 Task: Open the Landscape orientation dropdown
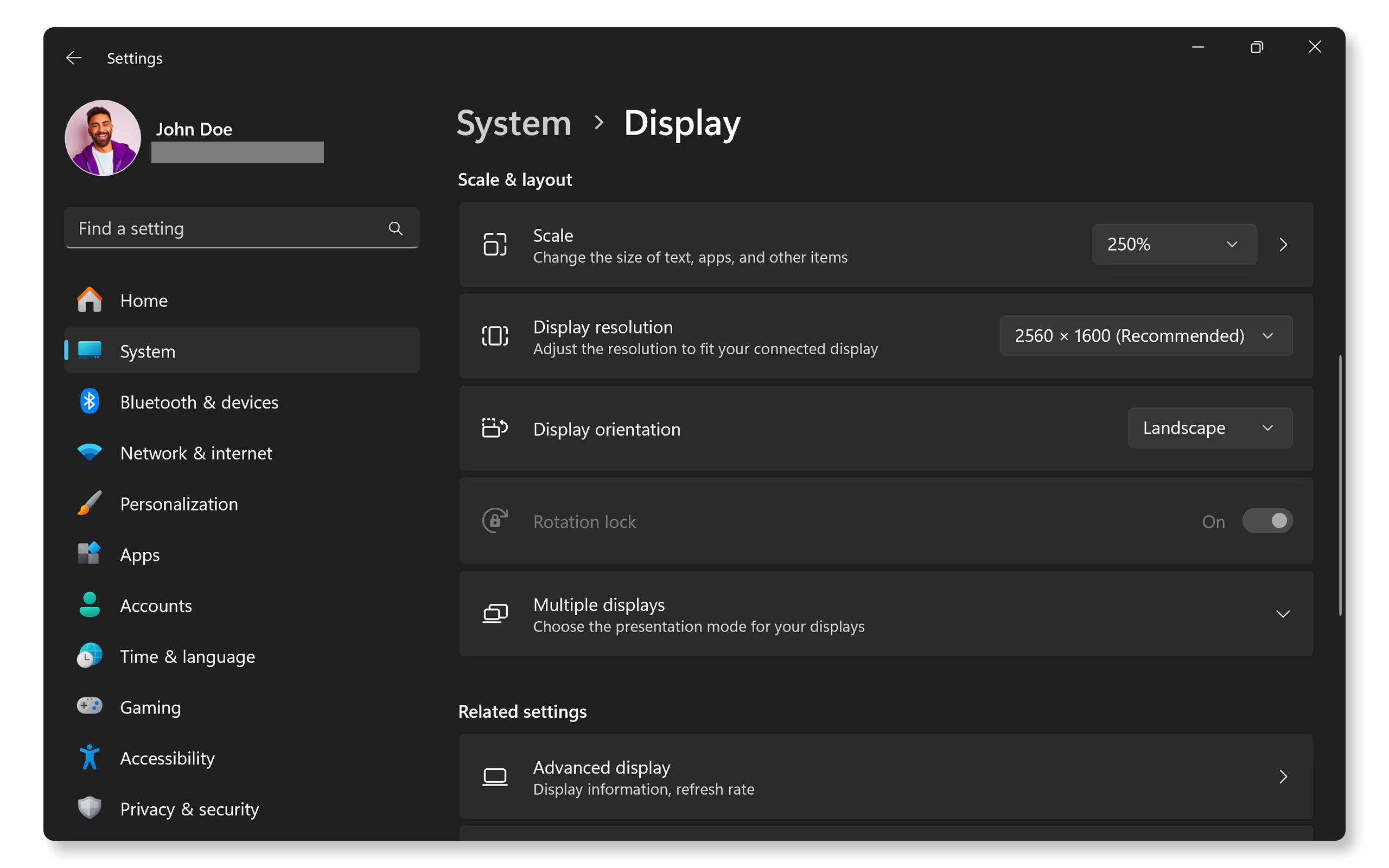[x=1210, y=427]
